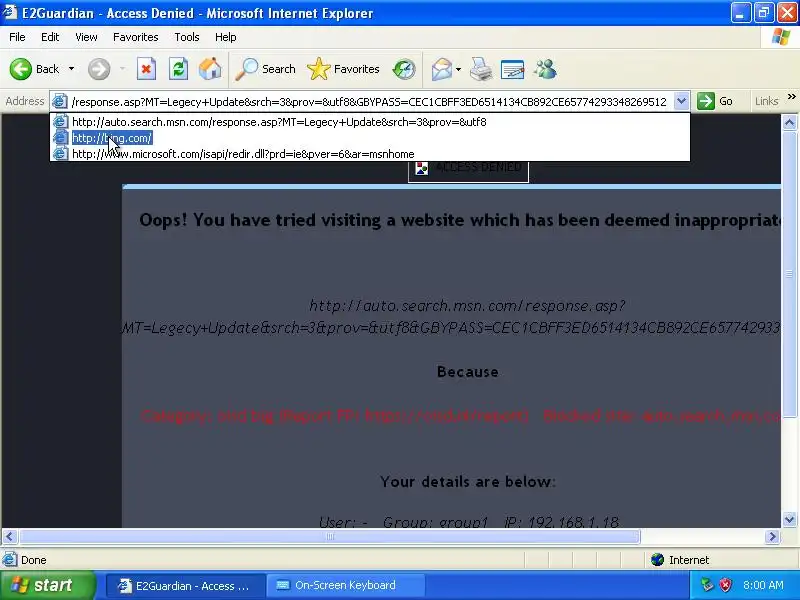
Task: Select the microsoft.com redir.dll address entry
Action: point(370,154)
